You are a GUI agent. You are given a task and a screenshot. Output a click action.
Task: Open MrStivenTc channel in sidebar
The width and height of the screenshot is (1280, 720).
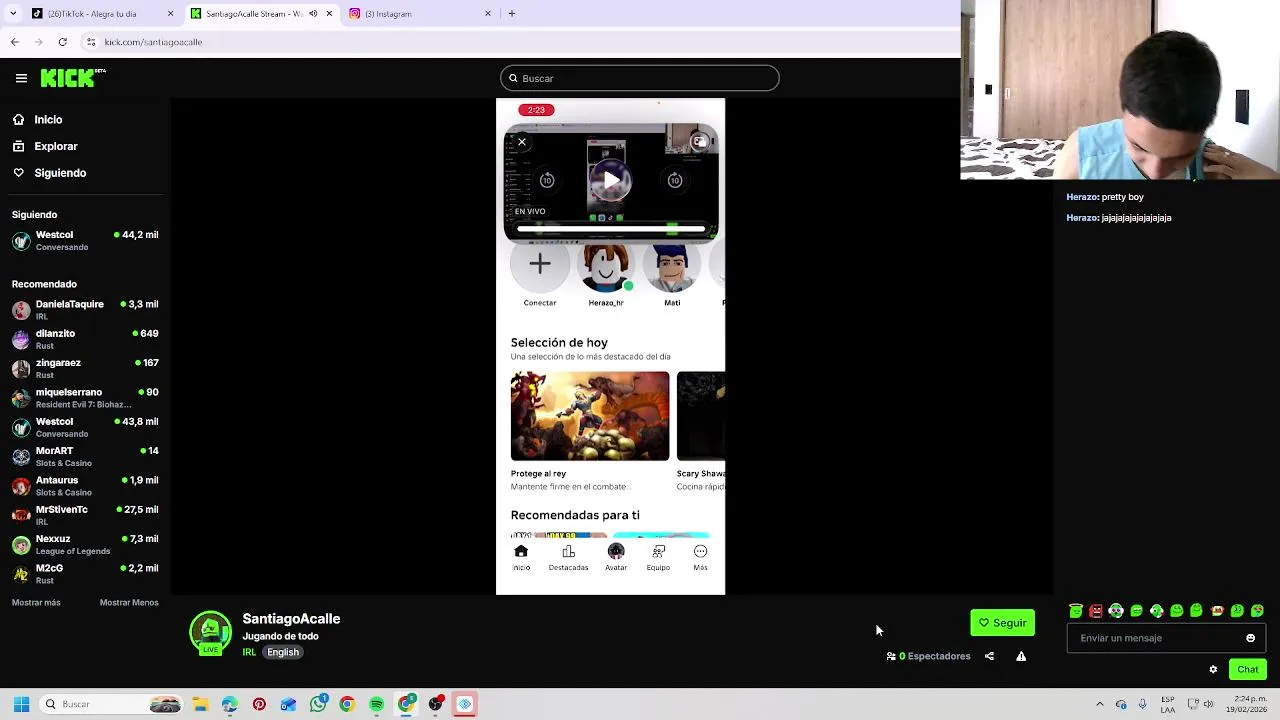pos(85,514)
